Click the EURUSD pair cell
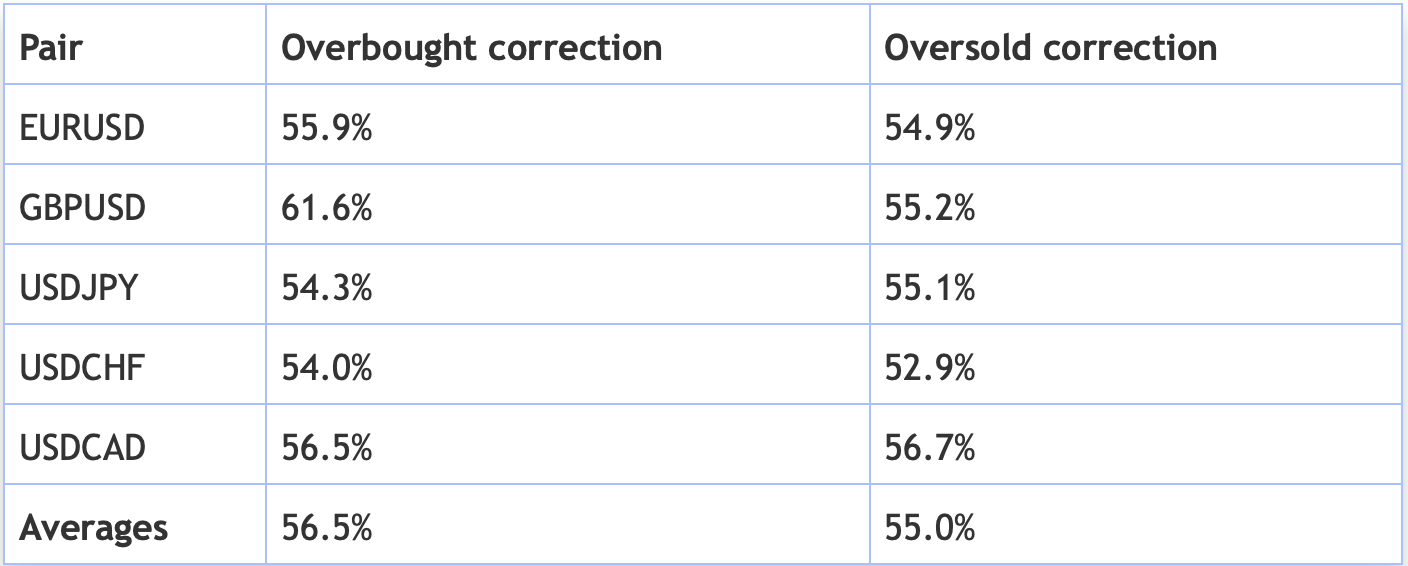 (82, 128)
